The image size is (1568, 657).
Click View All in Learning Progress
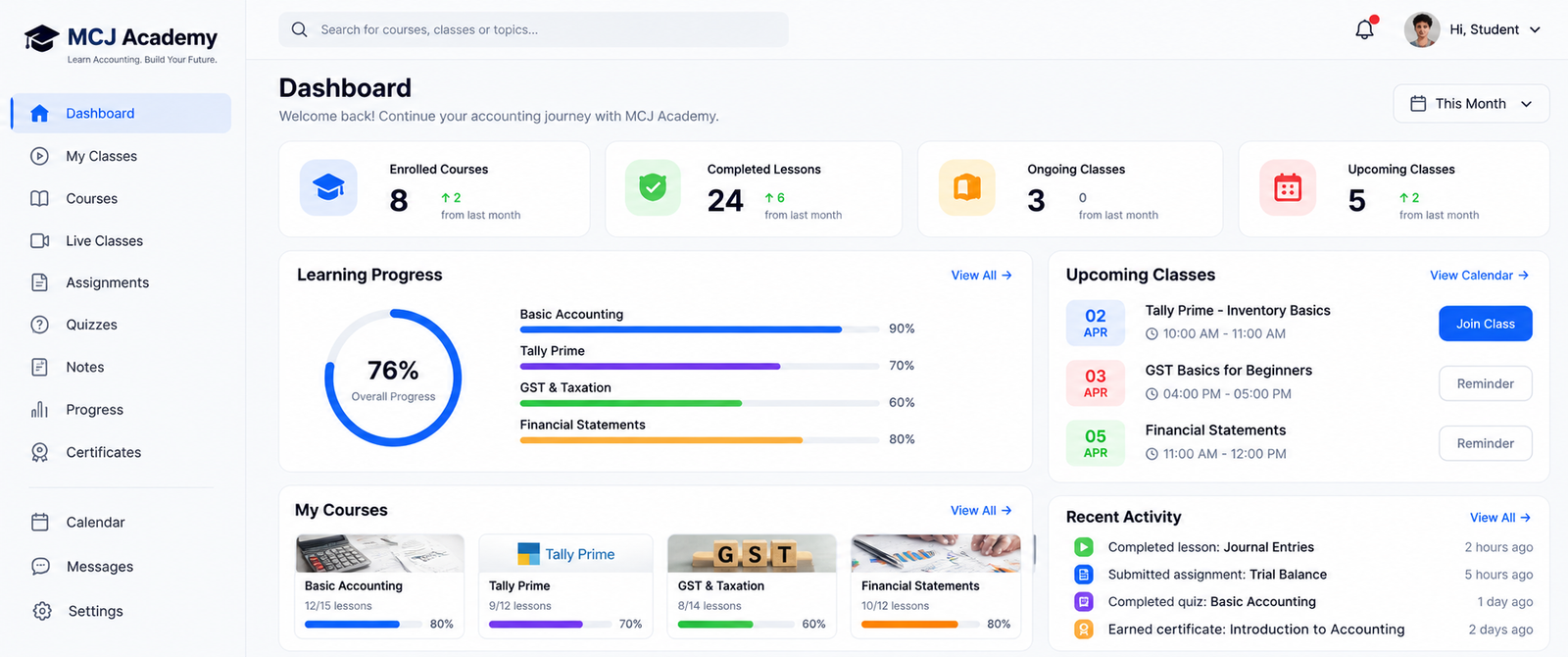point(981,276)
